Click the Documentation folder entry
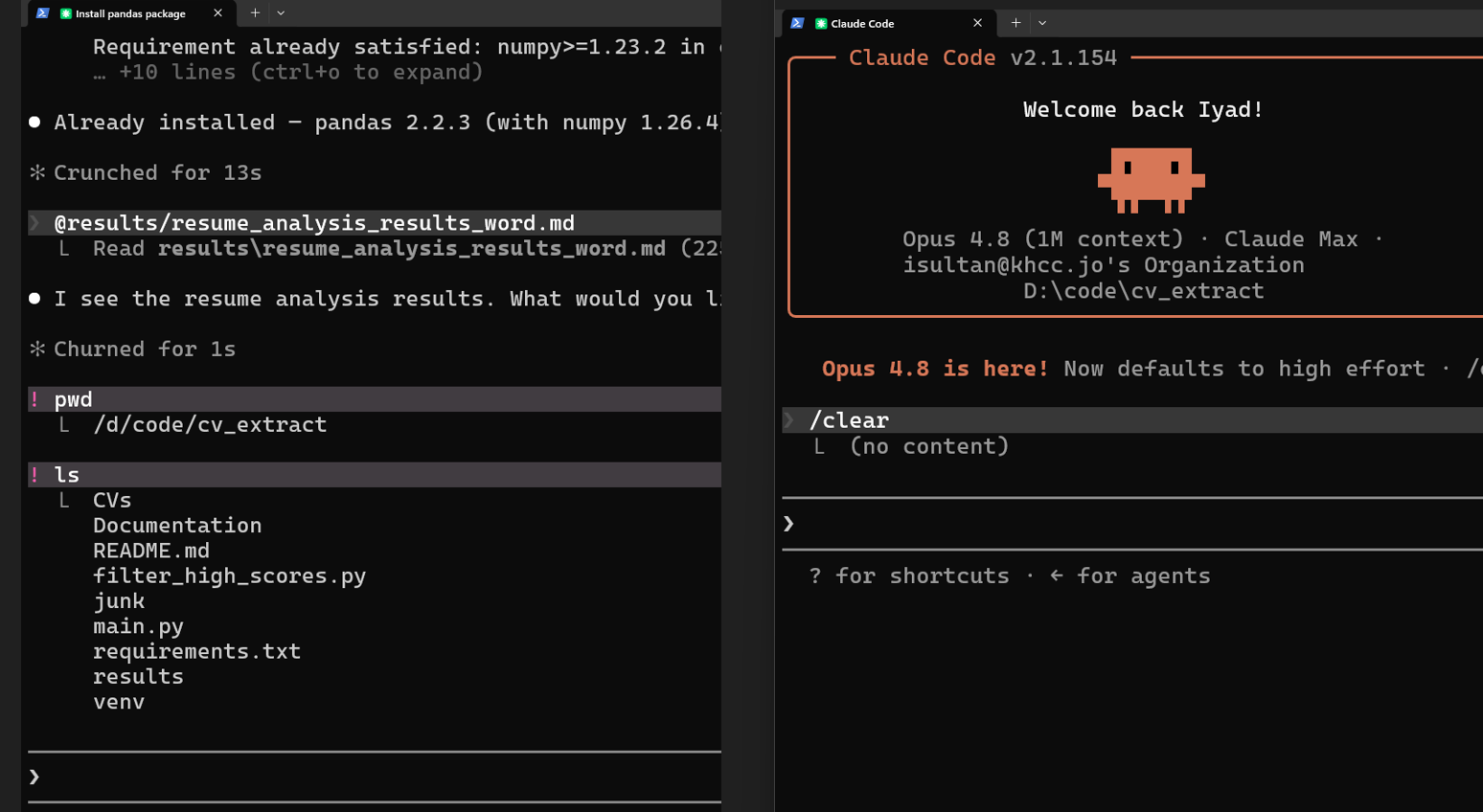 click(177, 526)
